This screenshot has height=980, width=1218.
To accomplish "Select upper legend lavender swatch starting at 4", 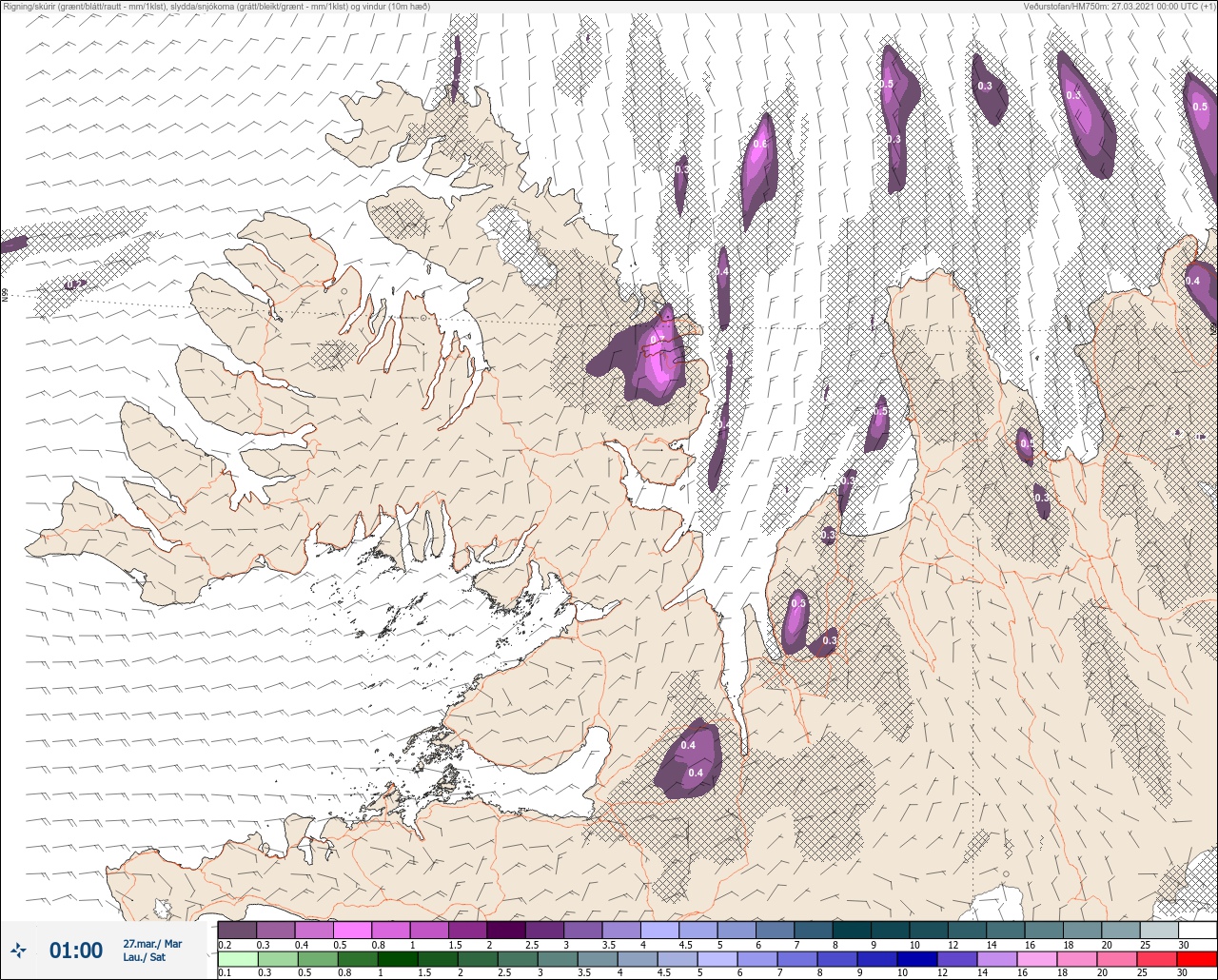I will point(659,930).
